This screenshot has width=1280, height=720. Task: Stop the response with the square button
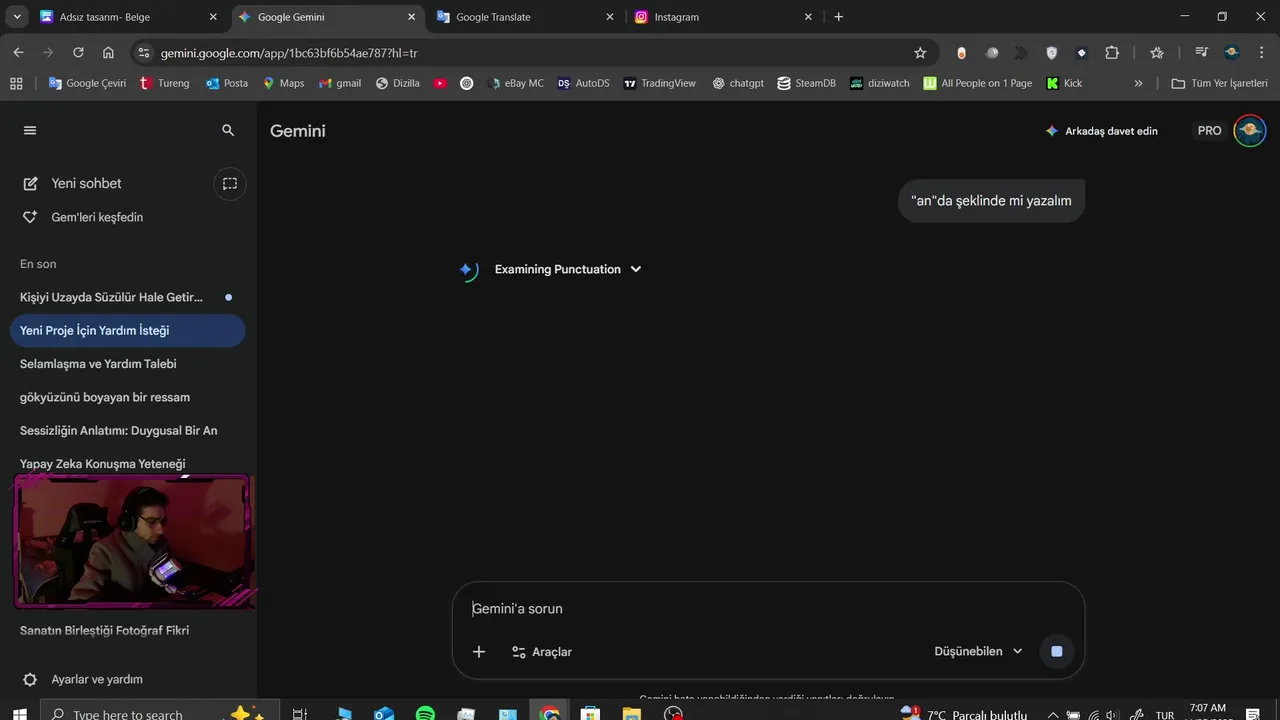(1056, 651)
